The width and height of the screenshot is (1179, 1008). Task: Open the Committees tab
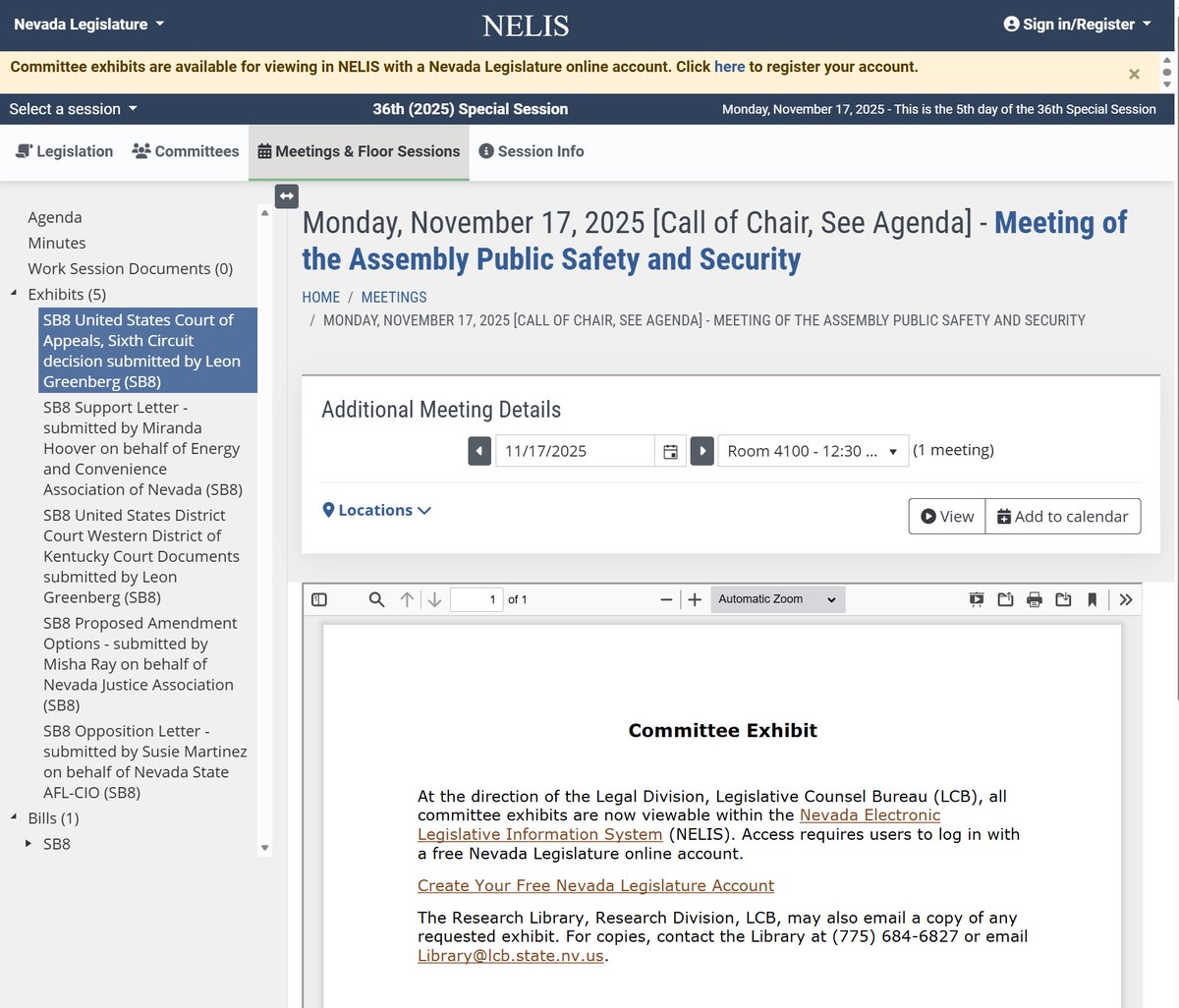click(186, 151)
